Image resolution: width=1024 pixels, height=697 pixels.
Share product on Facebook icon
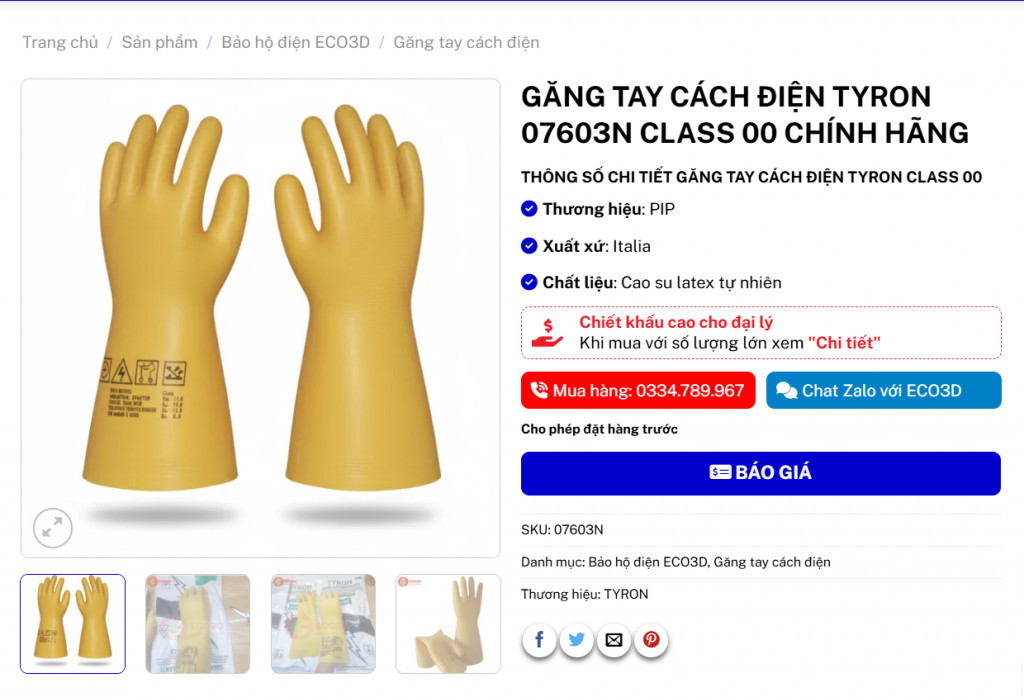[x=539, y=640]
